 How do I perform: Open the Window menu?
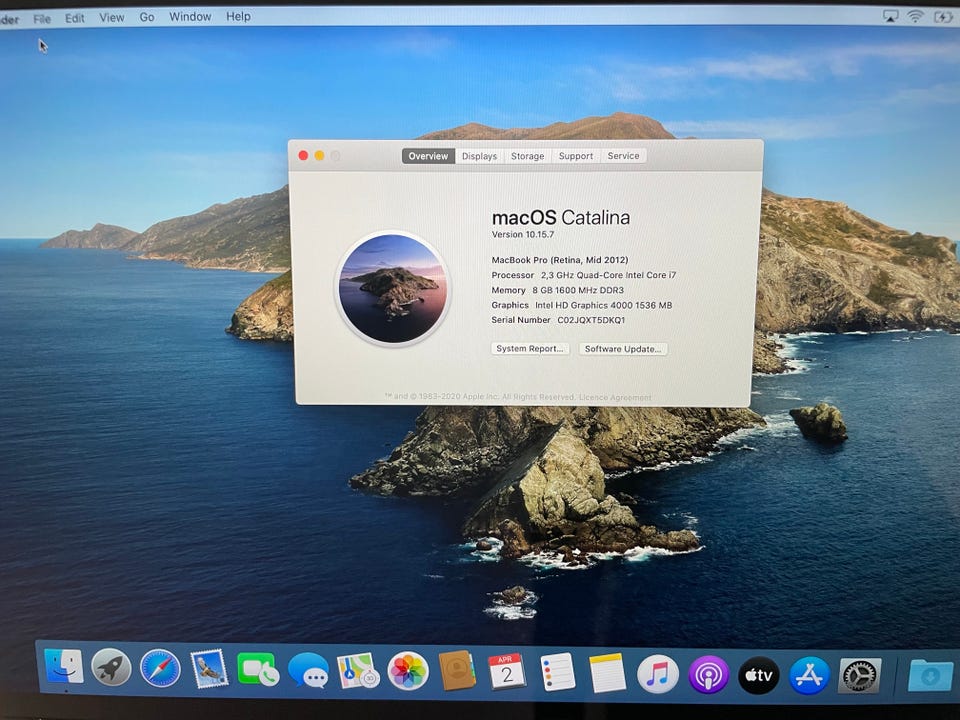(x=190, y=17)
